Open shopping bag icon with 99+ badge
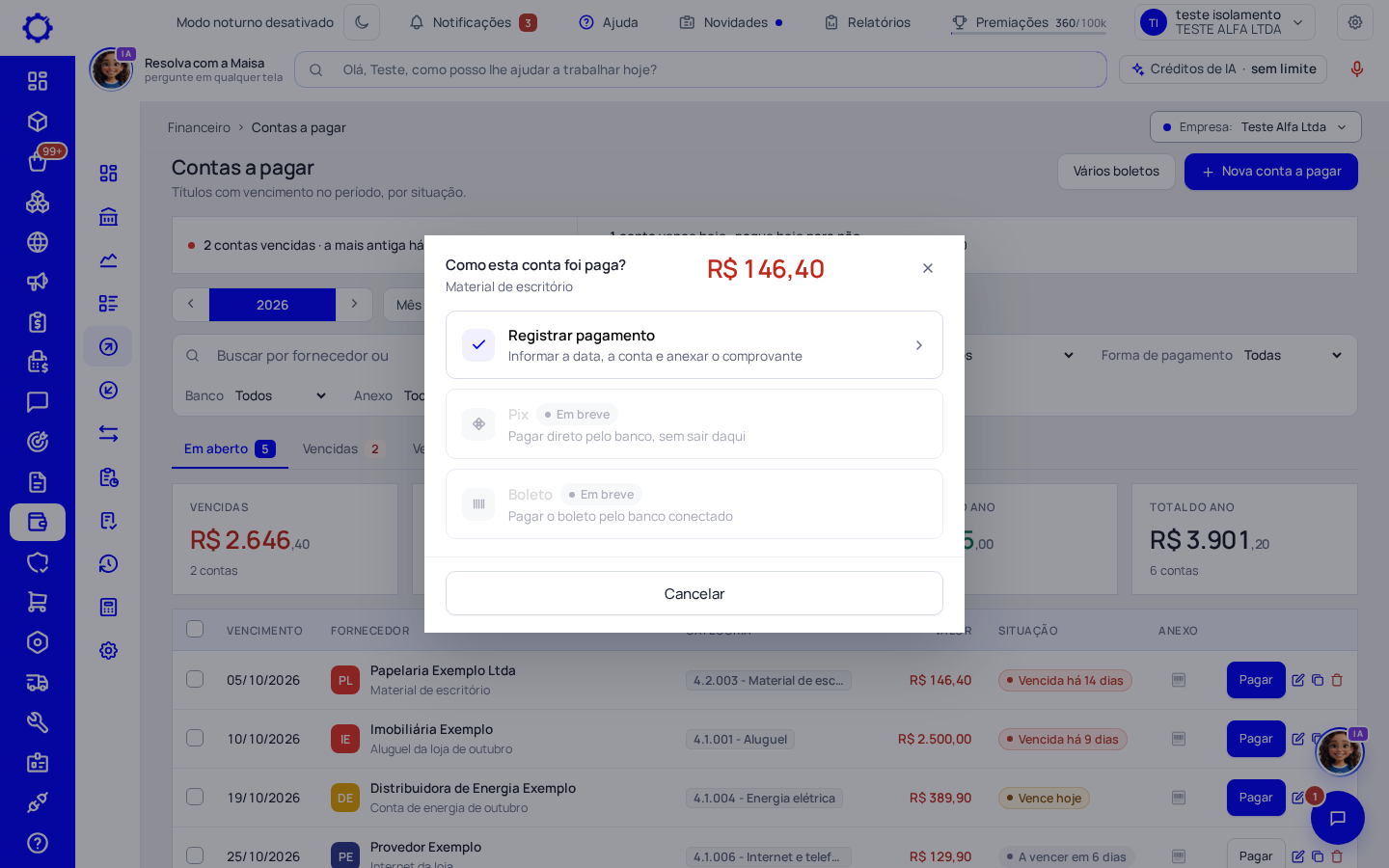The width and height of the screenshot is (1389, 868). coord(38,161)
